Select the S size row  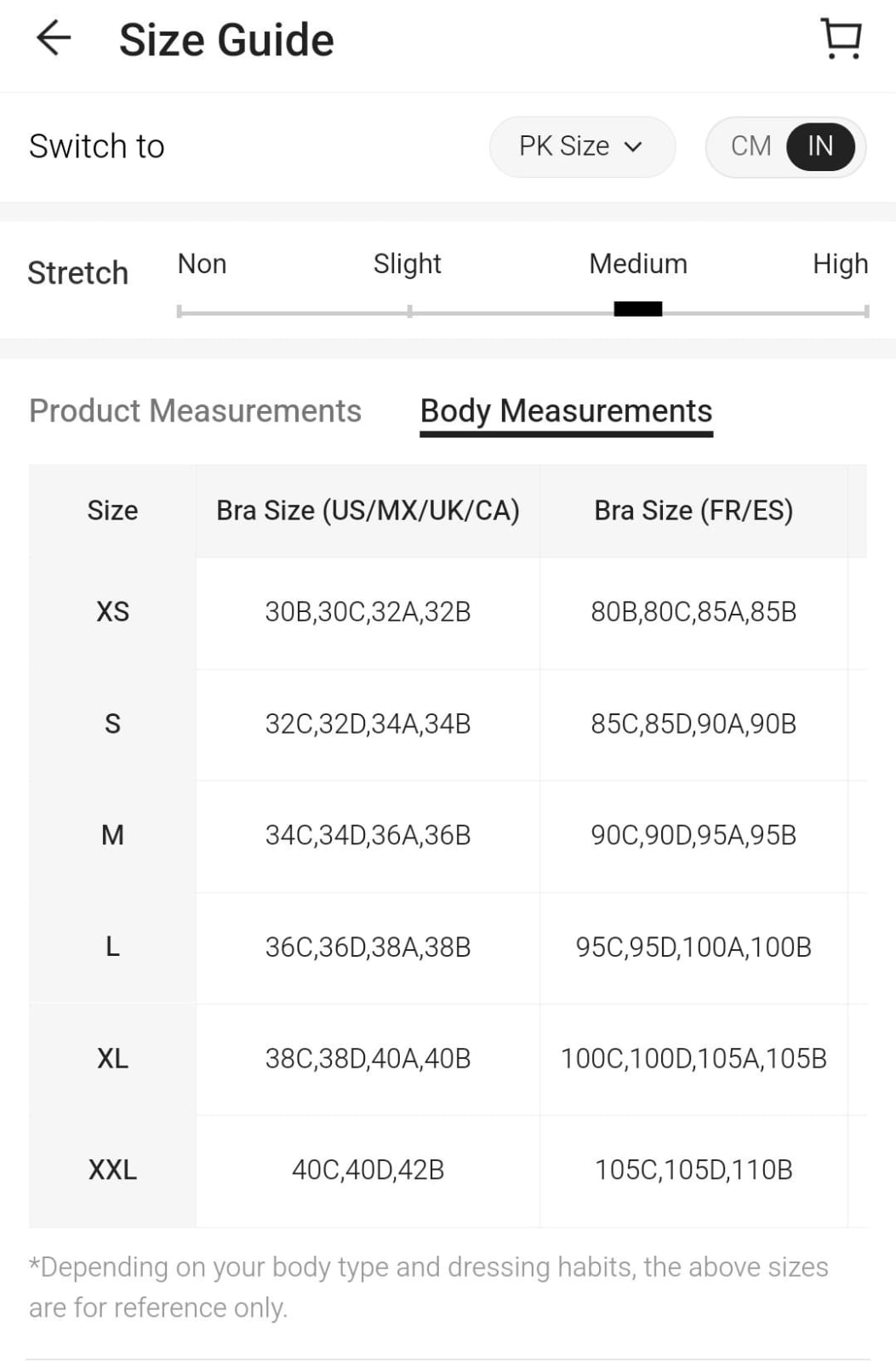[112, 724]
